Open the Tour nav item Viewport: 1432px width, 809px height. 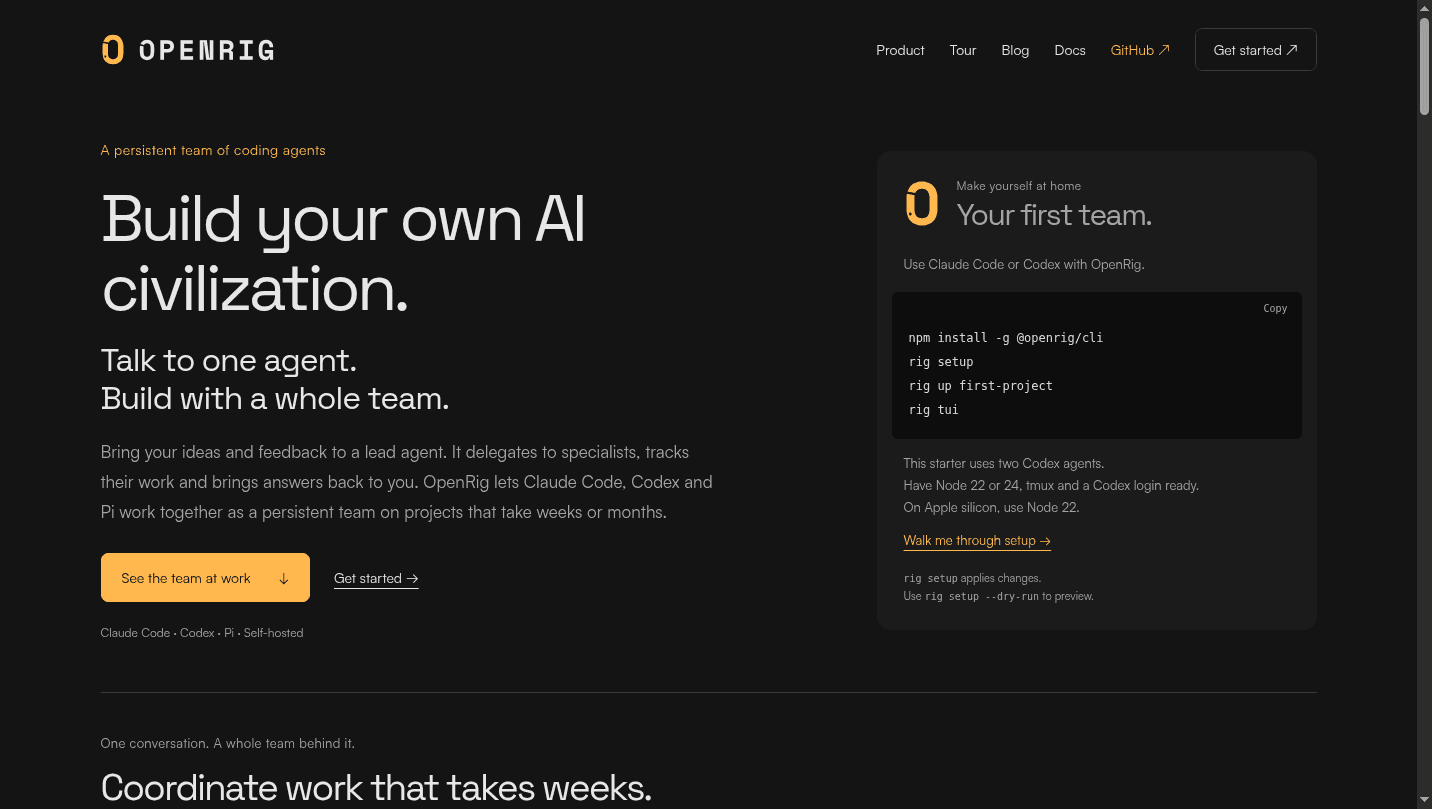click(x=963, y=50)
